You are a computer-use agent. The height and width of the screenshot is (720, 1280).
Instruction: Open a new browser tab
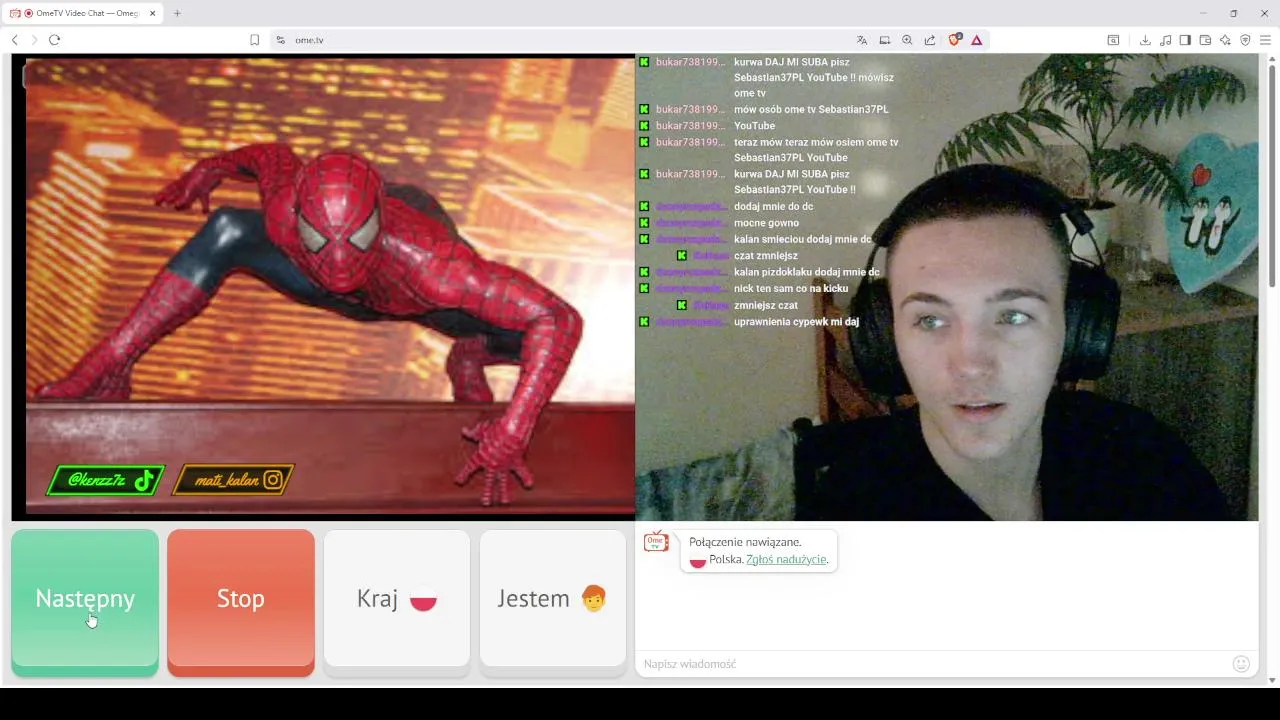[177, 13]
